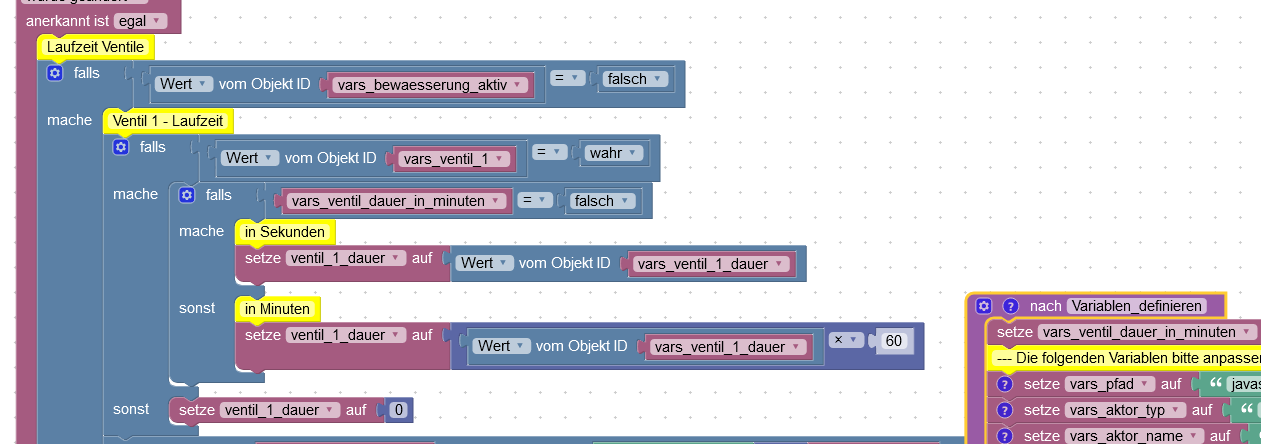Click help icon beside vars_aktor_name setter
Screen dimensions: 1261x444
1005,436
